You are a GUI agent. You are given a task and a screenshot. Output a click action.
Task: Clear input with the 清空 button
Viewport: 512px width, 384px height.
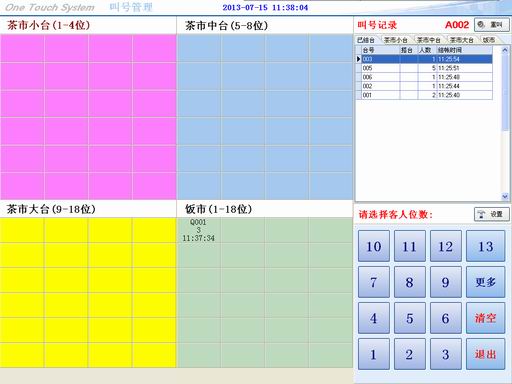485,318
